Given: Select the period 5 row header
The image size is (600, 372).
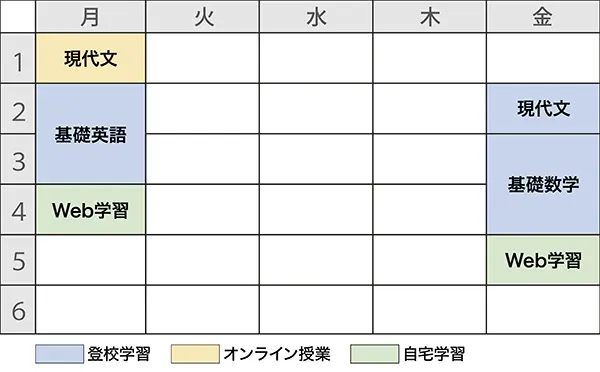Looking at the screenshot, I should tap(18, 260).
